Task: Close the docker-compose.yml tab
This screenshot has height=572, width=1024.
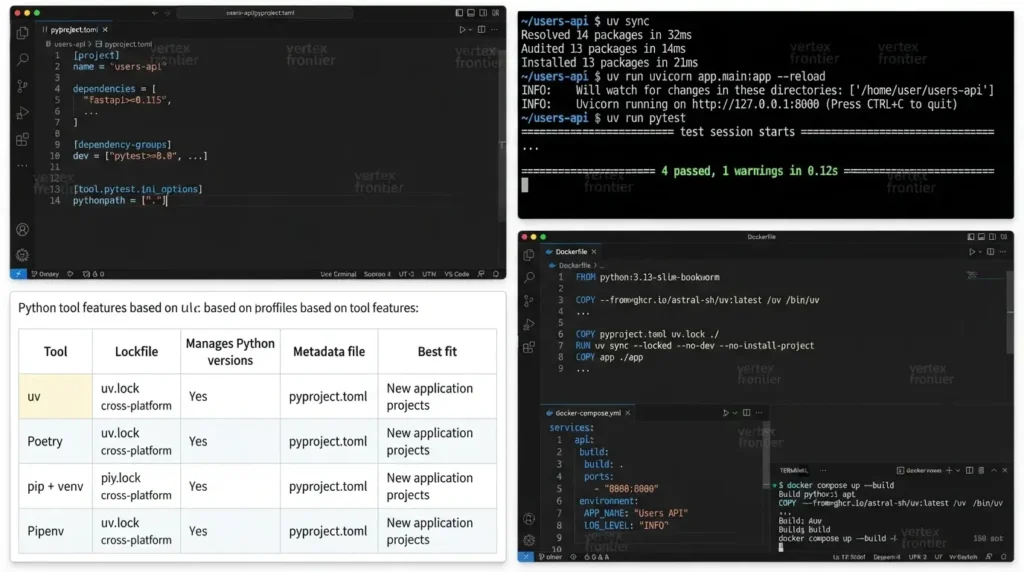Action: click(628, 413)
